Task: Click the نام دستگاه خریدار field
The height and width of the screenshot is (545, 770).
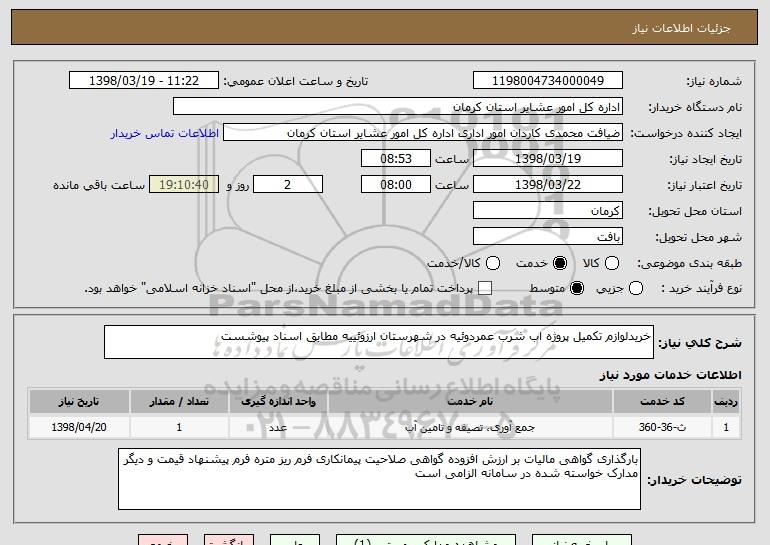Action: tap(398, 107)
